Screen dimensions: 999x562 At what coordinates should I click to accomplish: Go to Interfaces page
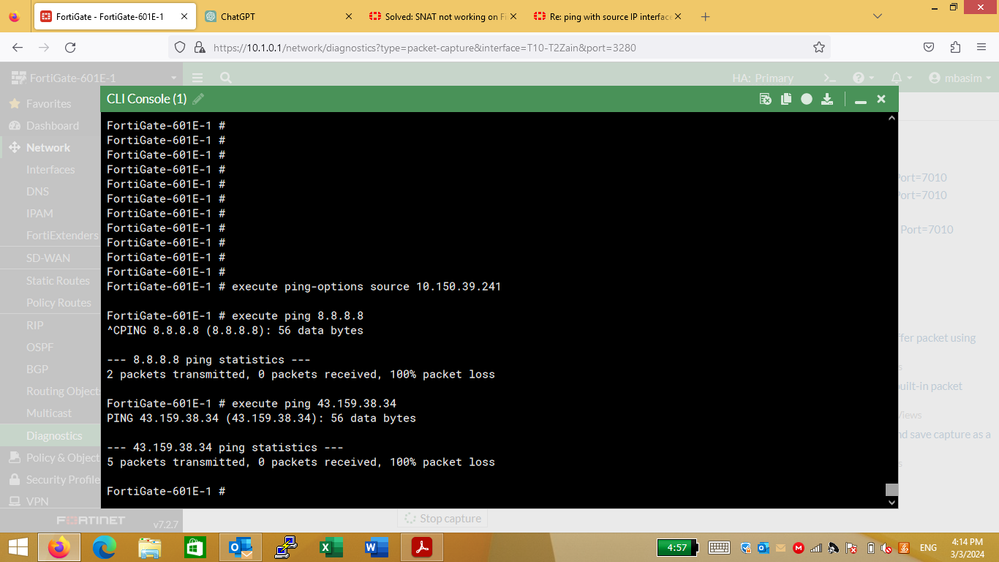click(50, 169)
